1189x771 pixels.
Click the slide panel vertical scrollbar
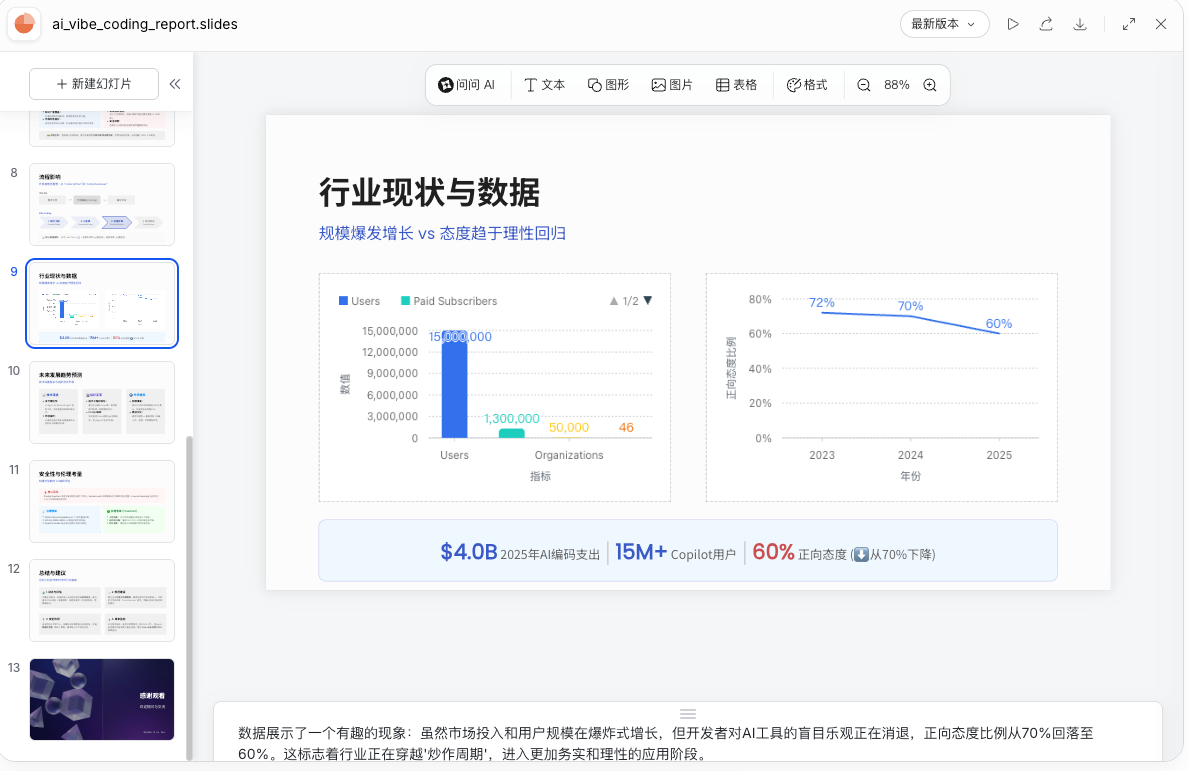(x=189, y=597)
